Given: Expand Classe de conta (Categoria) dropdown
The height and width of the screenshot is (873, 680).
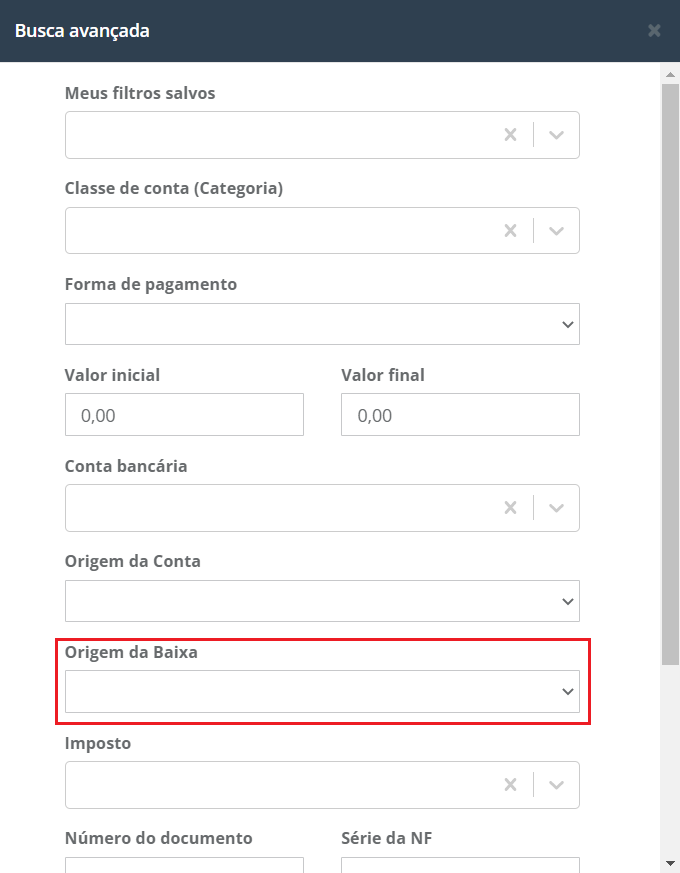Looking at the screenshot, I should pos(557,231).
